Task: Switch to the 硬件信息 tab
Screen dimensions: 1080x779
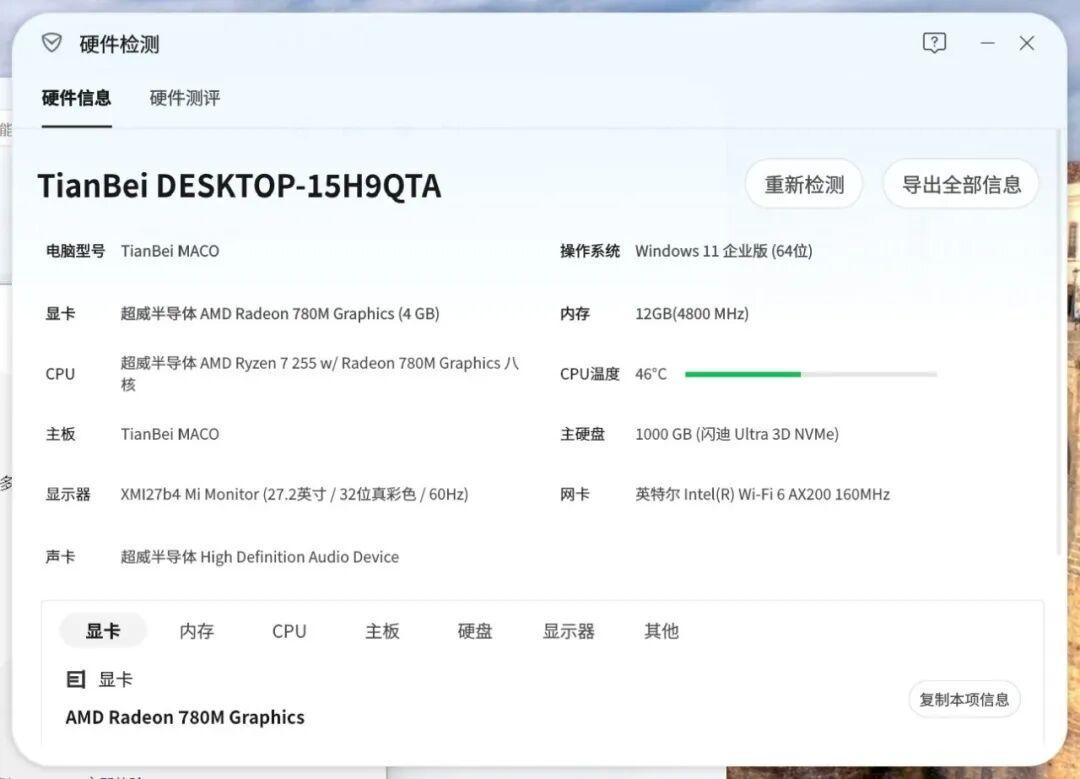Action: click(x=76, y=98)
